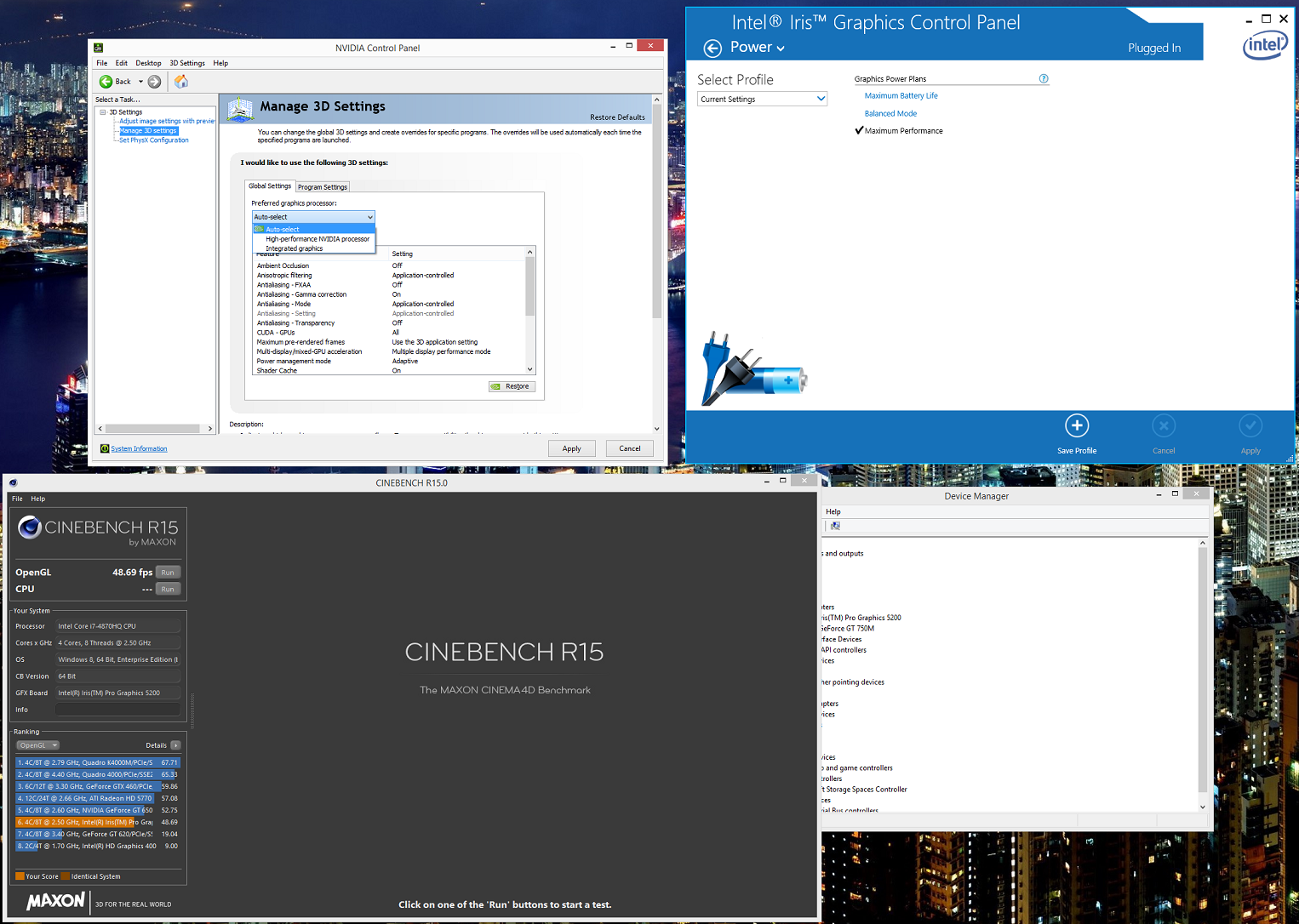Click the Restore button under settings list
Screen dimensions: 1299x924
point(512,386)
